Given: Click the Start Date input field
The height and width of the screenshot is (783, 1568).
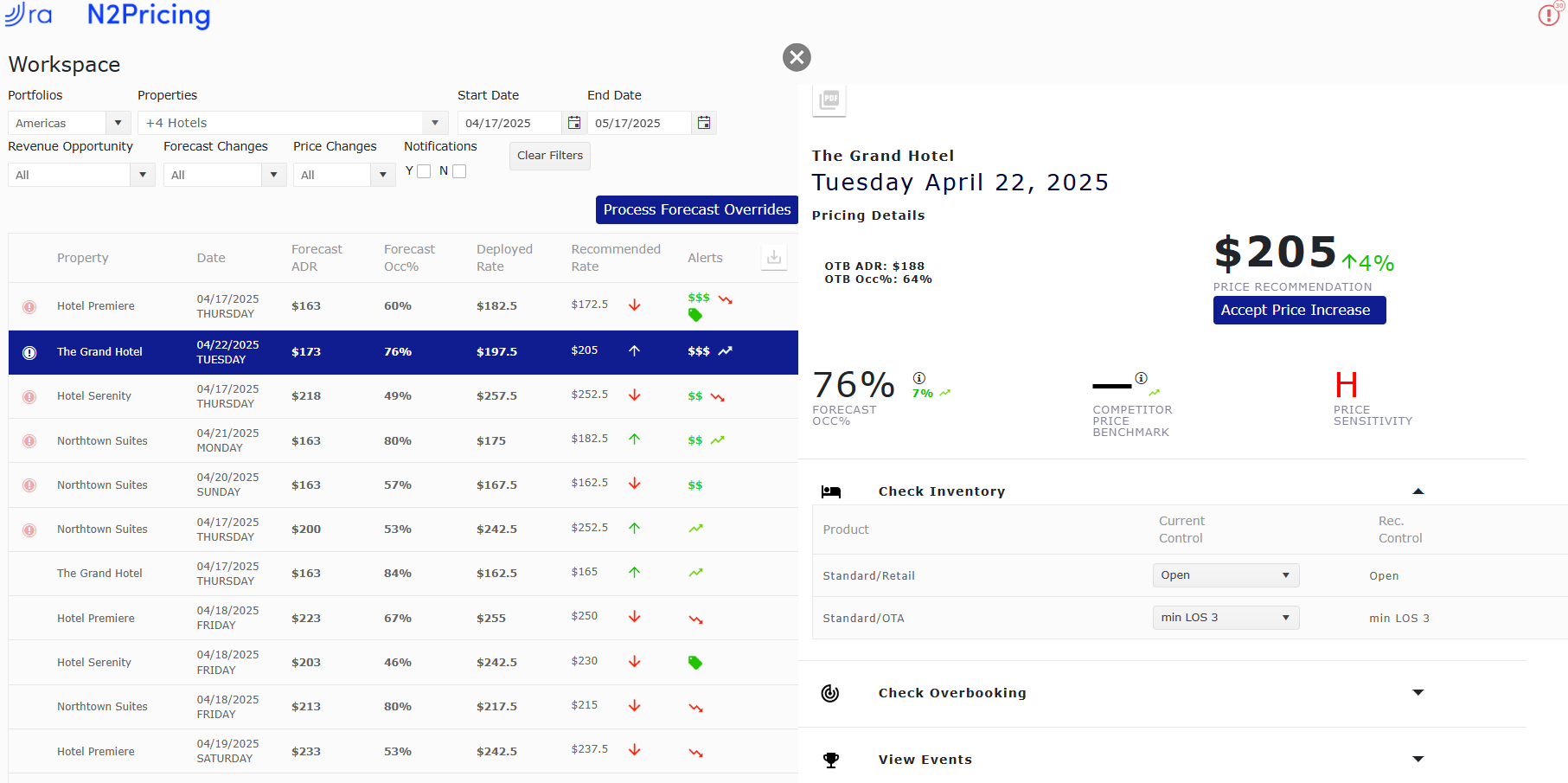Looking at the screenshot, I should click(x=510, y=123).
